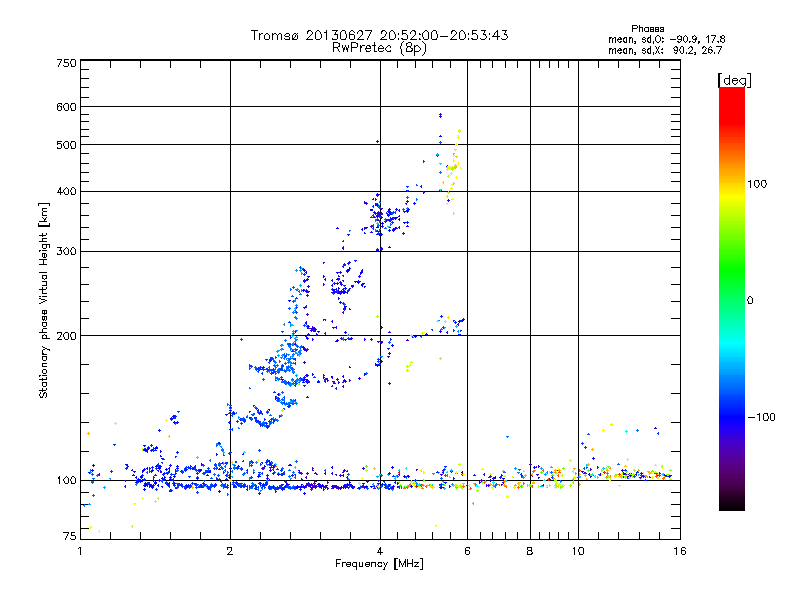Viewport: 800px width, 600px height.
Task: Click the x-axis tick label '1'
Action: (80, 551)
